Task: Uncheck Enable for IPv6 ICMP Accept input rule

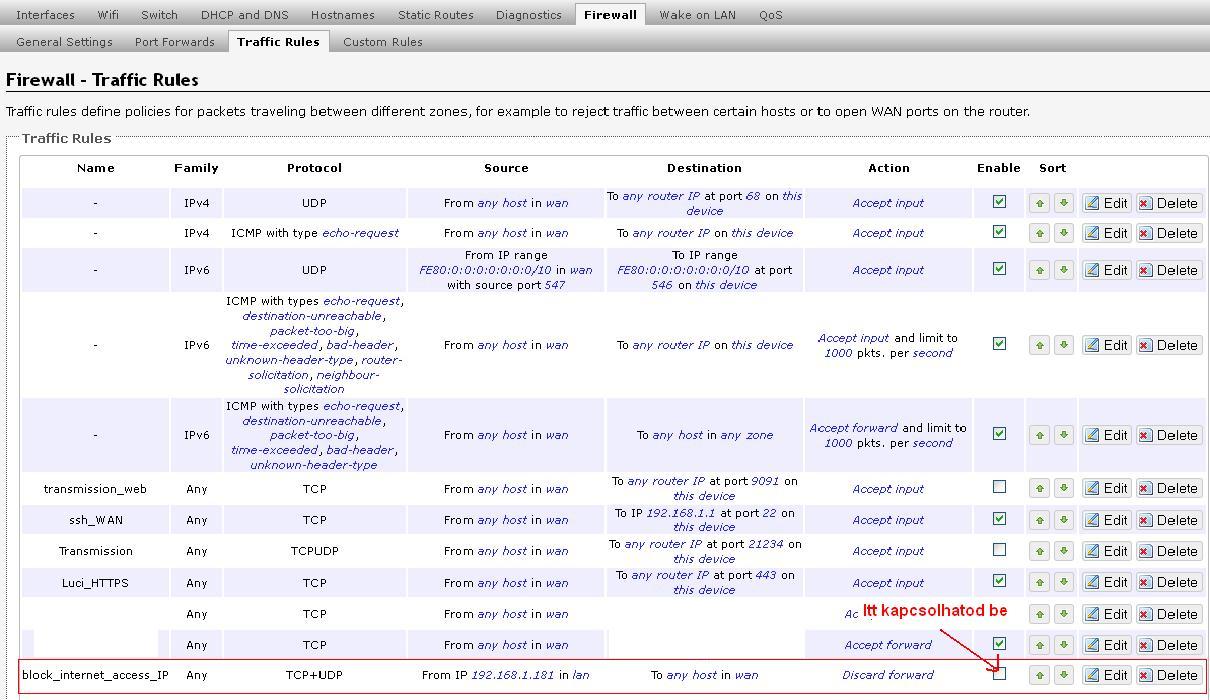Action: point(999,343)
